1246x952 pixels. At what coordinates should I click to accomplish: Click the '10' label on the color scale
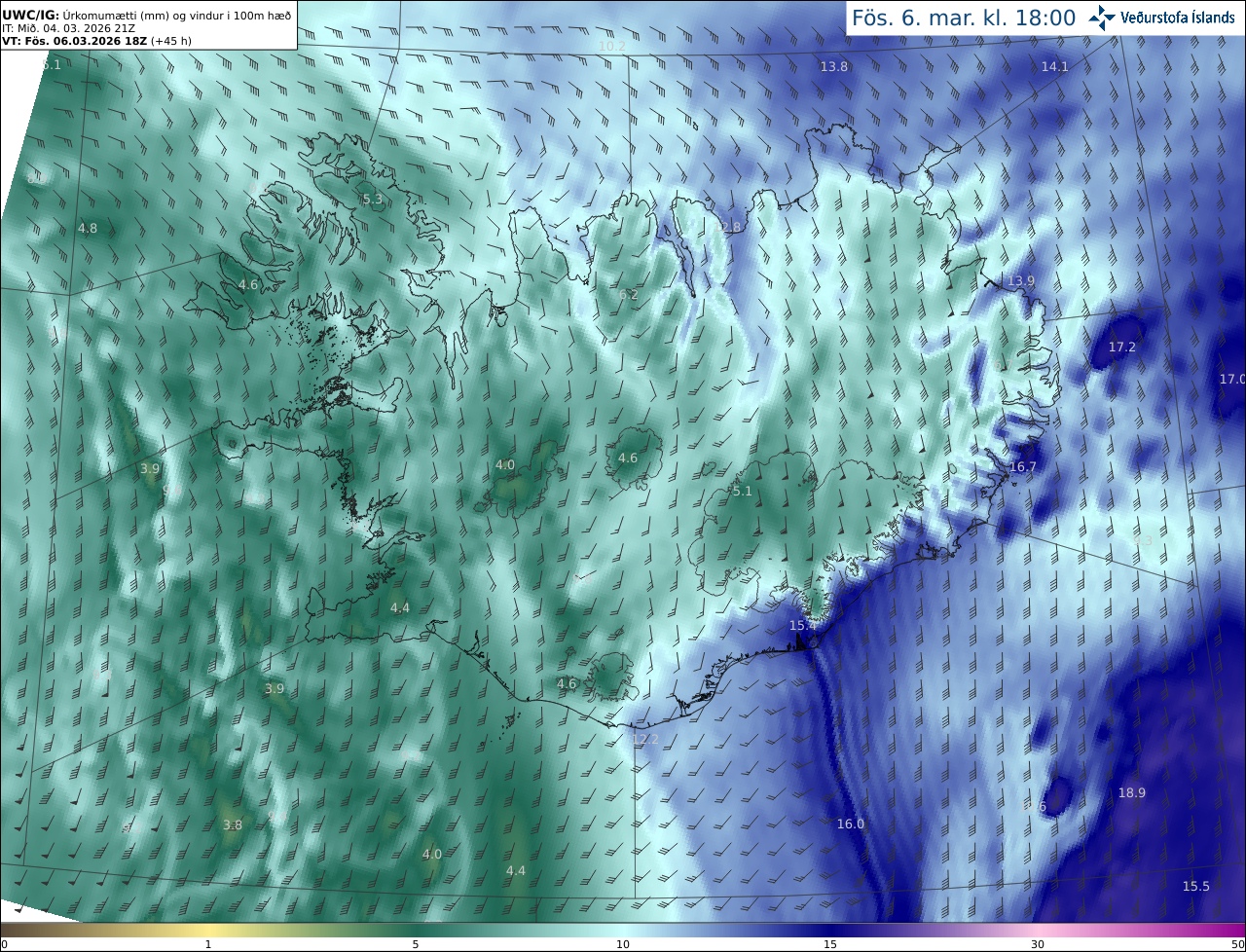click(x=623, y=944)
